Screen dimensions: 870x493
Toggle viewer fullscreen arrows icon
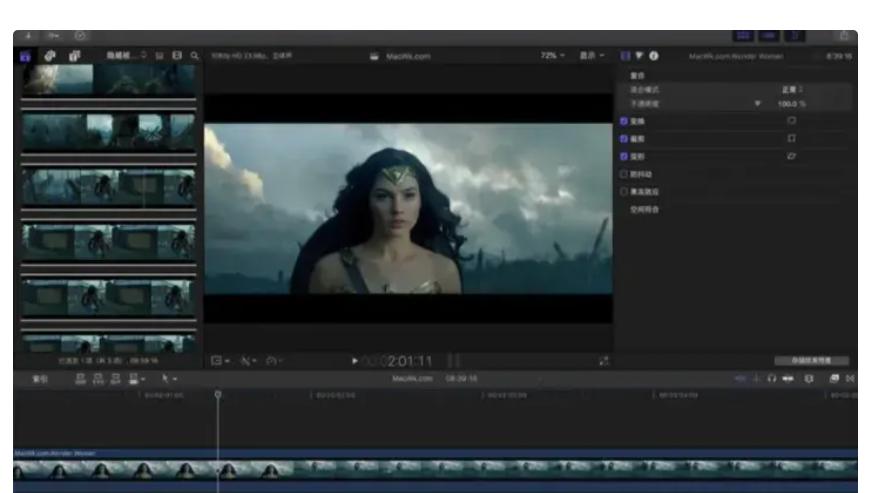pyautogui.click(x=603, y=361)
